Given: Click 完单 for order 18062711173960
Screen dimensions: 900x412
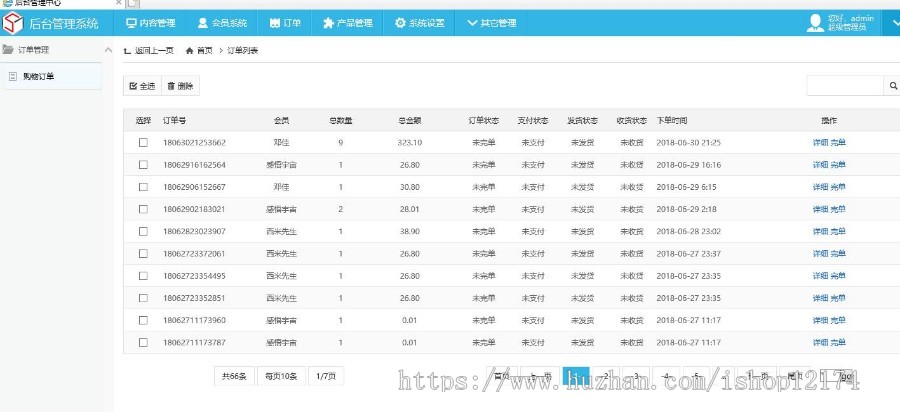Looking at the screenshot, I should [838, 320].
